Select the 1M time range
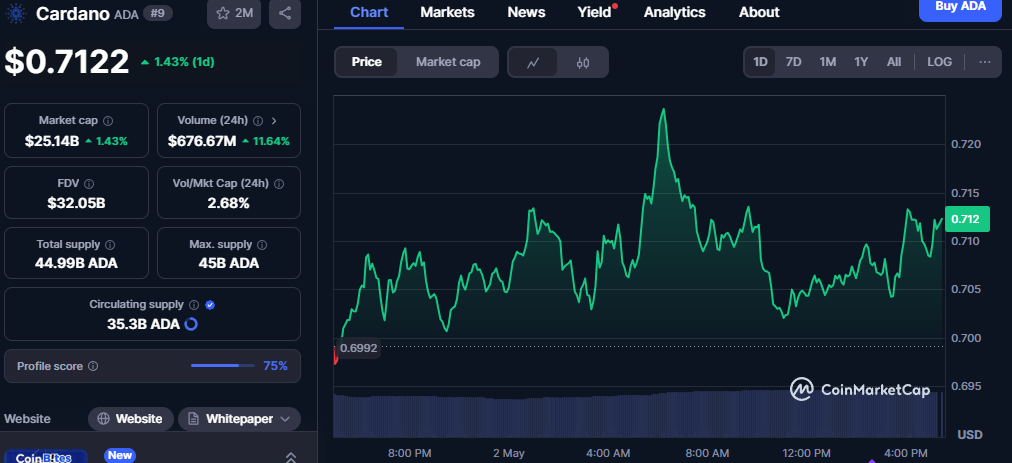This screenshot has width=1012, height=463. click(827, 62)
